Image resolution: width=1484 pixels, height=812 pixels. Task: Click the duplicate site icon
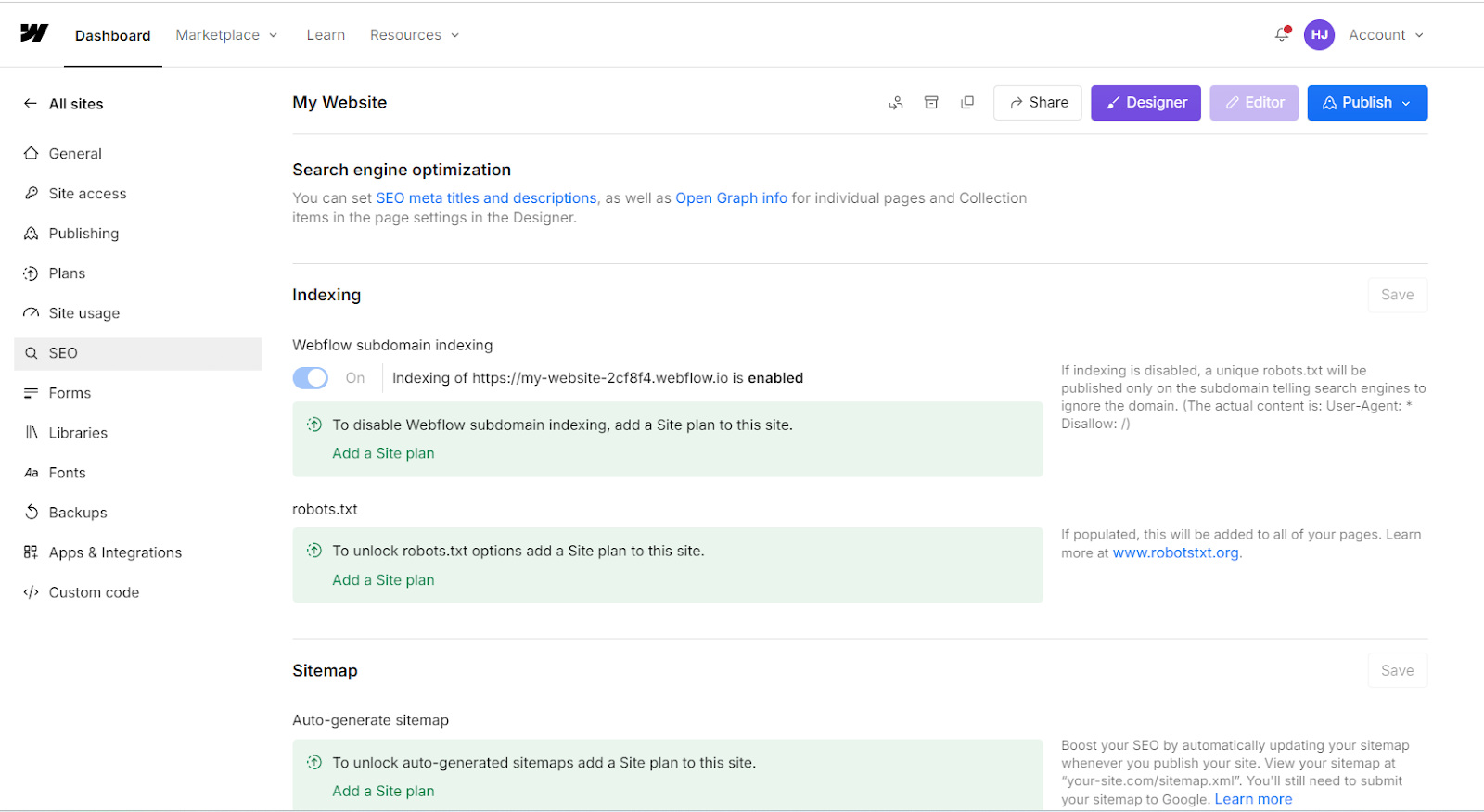(x=967, y=103)
